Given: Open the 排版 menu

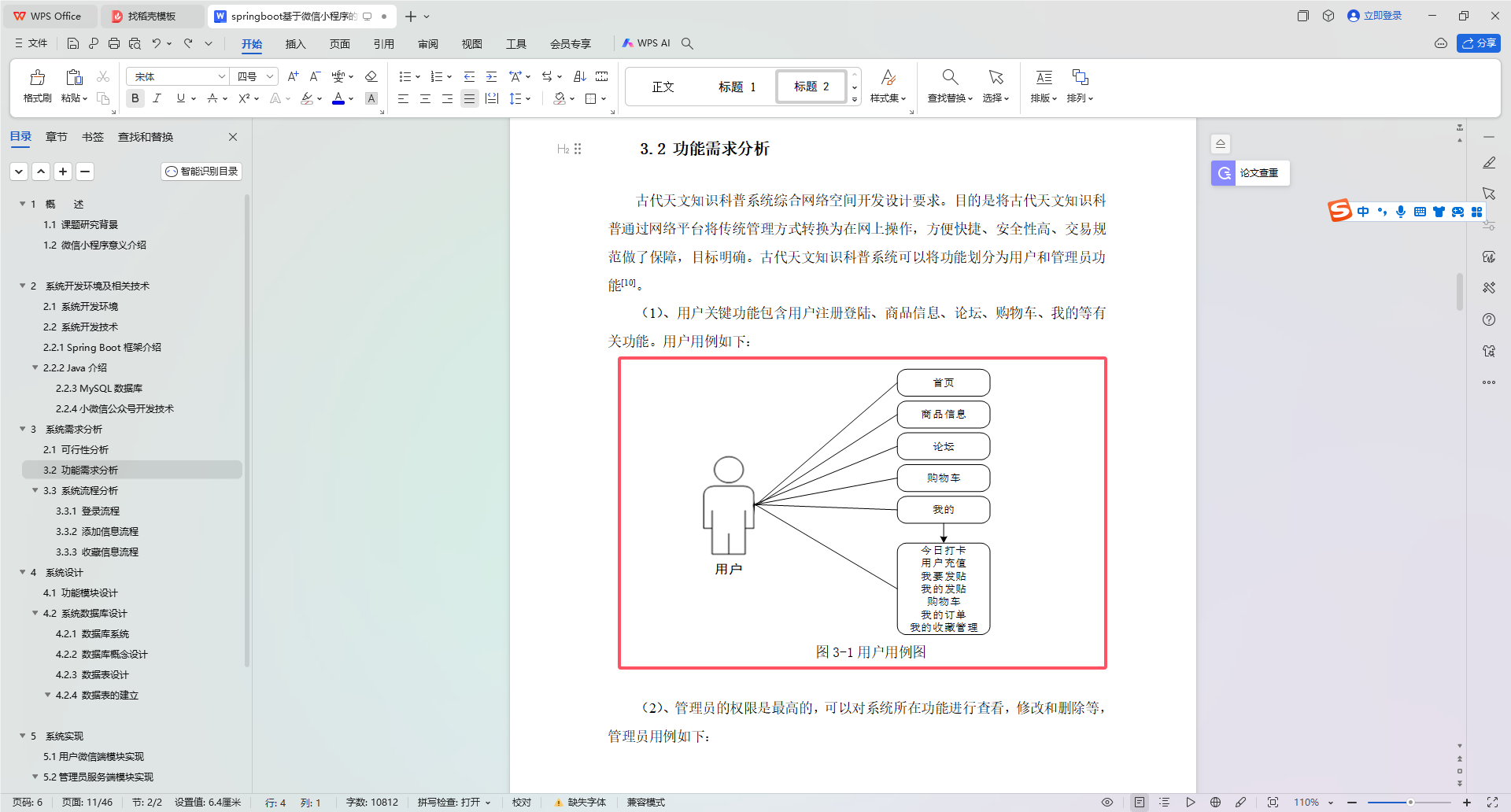Looking at the screenshot, I should click(x=1044, y=86).
